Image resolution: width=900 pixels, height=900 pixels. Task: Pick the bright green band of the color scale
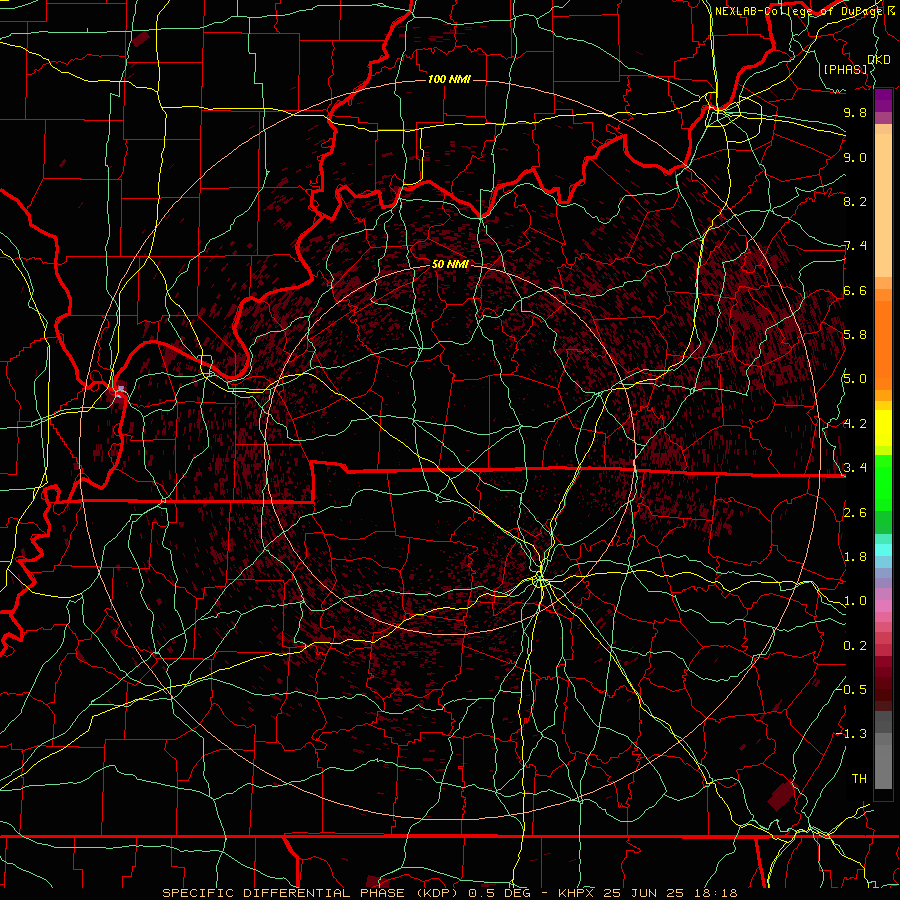(883, 483)
